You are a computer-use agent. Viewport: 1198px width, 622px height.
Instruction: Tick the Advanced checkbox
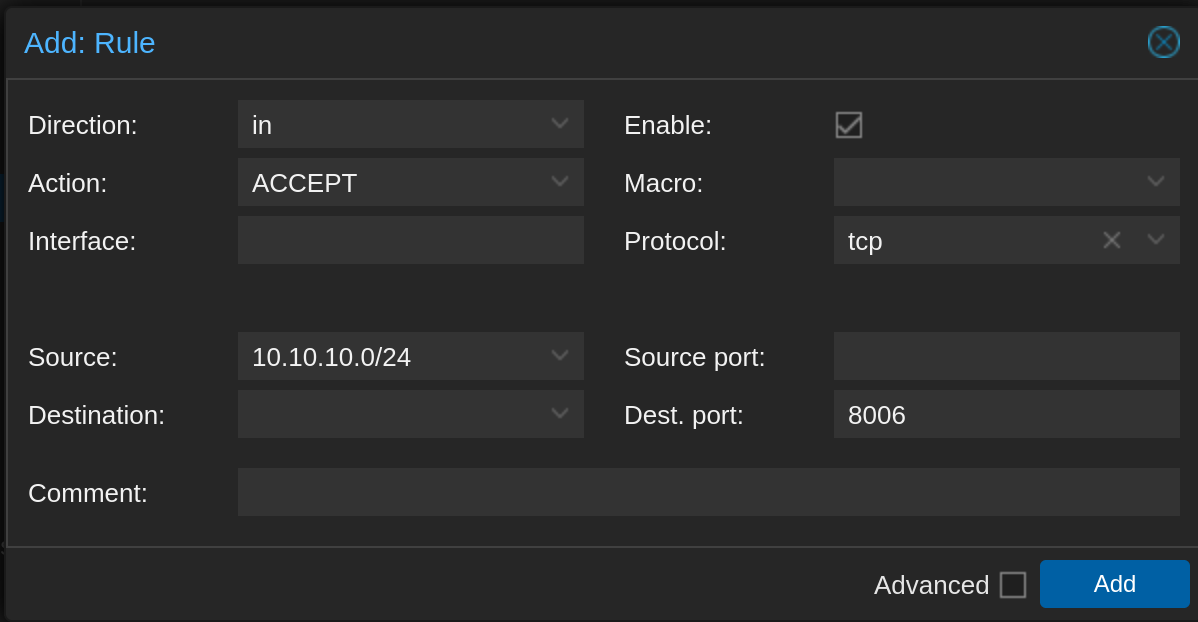click(1013, 585)
